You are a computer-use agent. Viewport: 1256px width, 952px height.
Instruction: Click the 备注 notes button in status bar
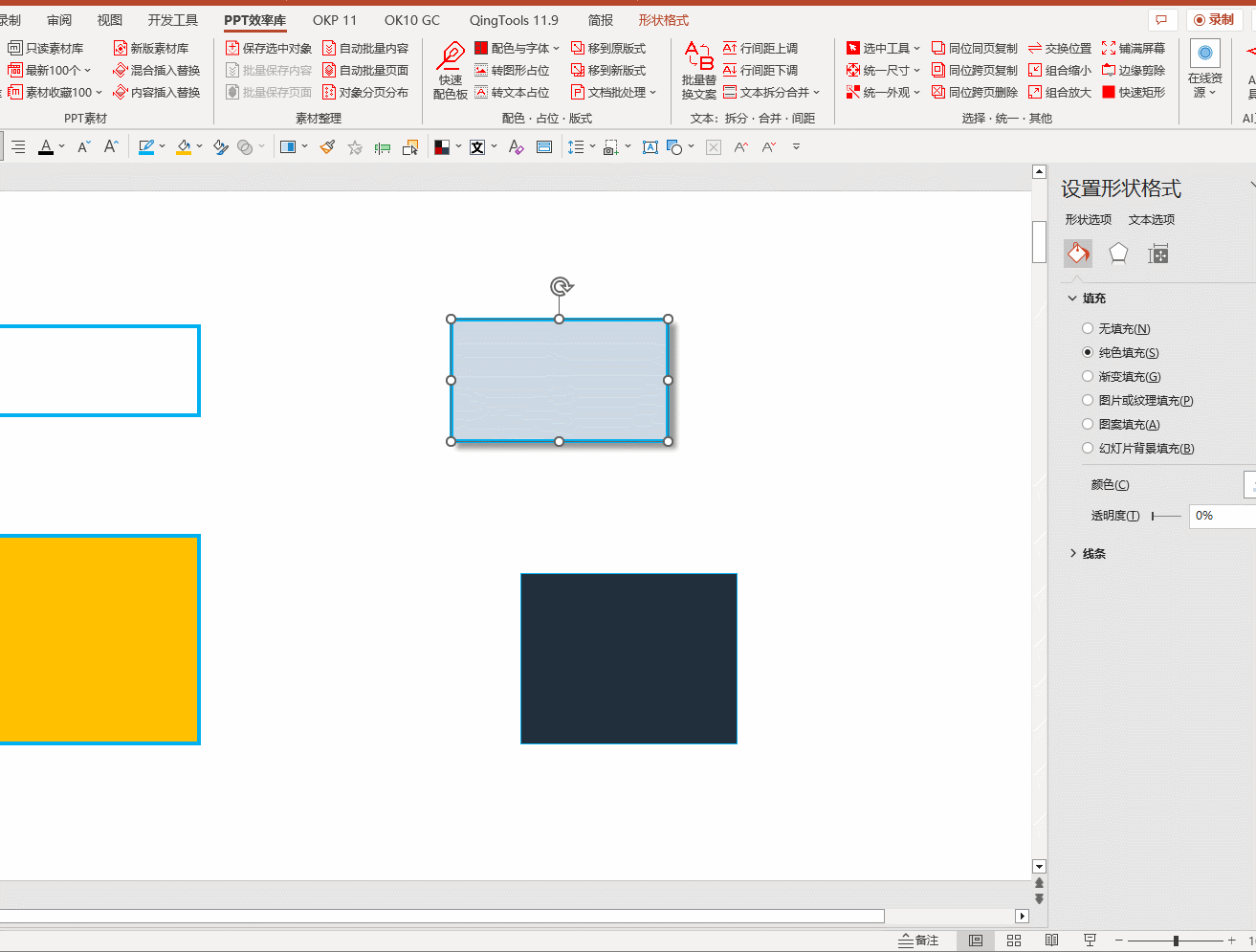pos(918,941)
